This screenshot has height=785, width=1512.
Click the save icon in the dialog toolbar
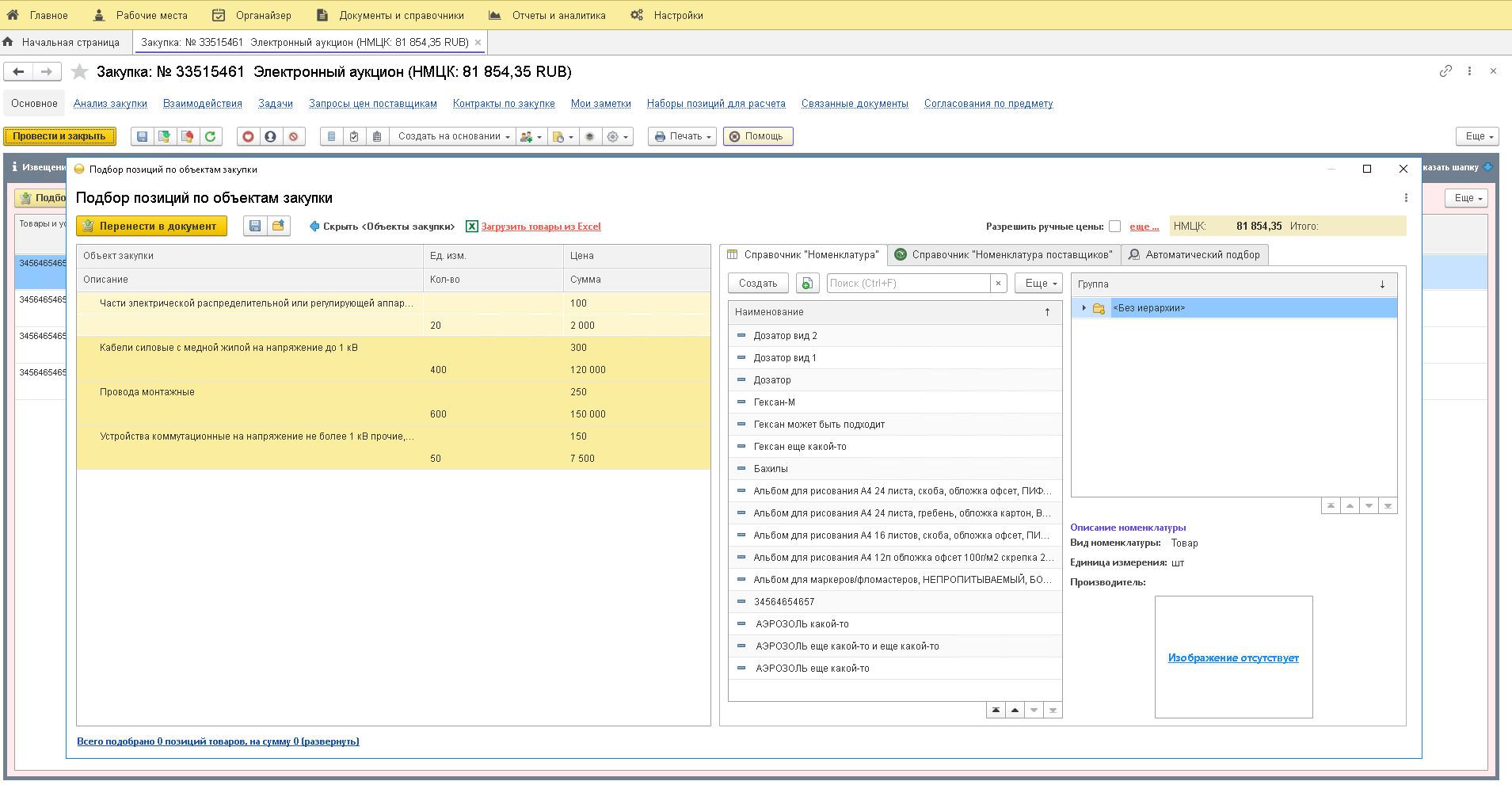coord(255,227)
